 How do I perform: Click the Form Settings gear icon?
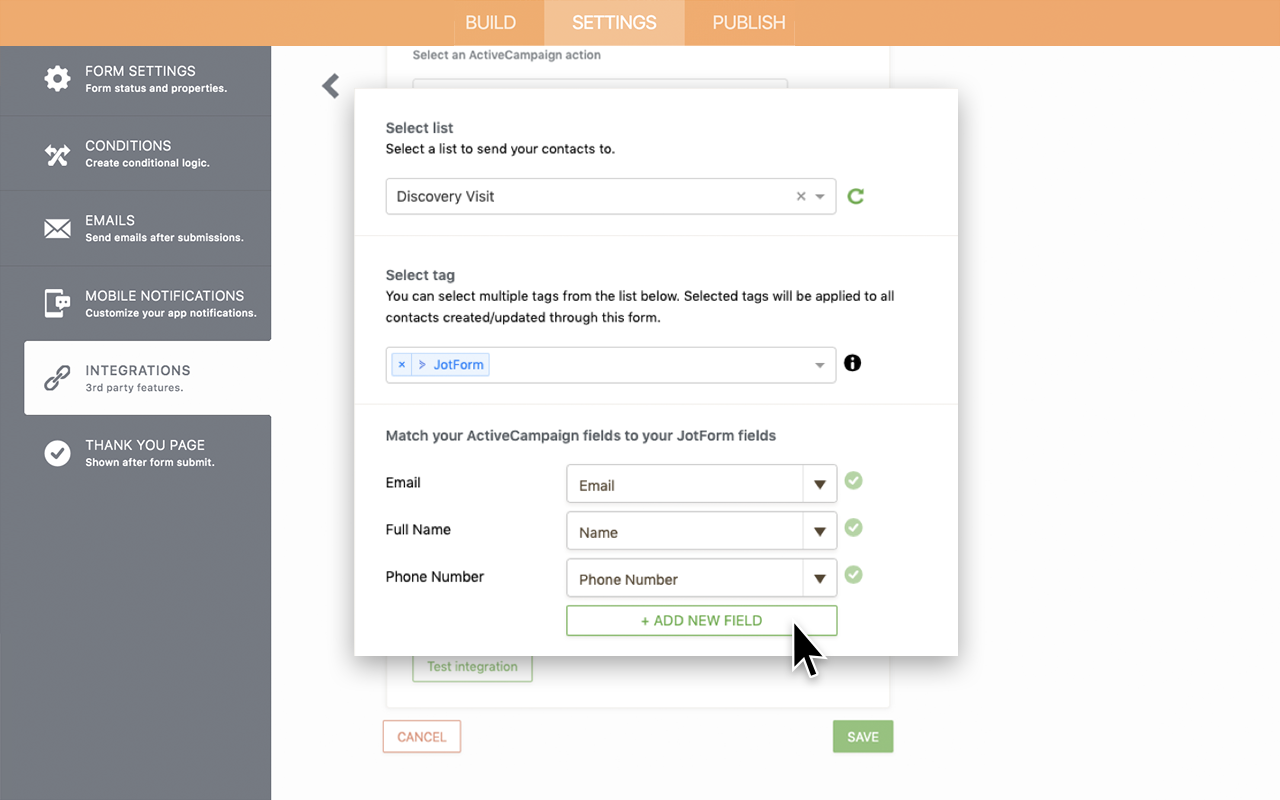coord(58,78)
